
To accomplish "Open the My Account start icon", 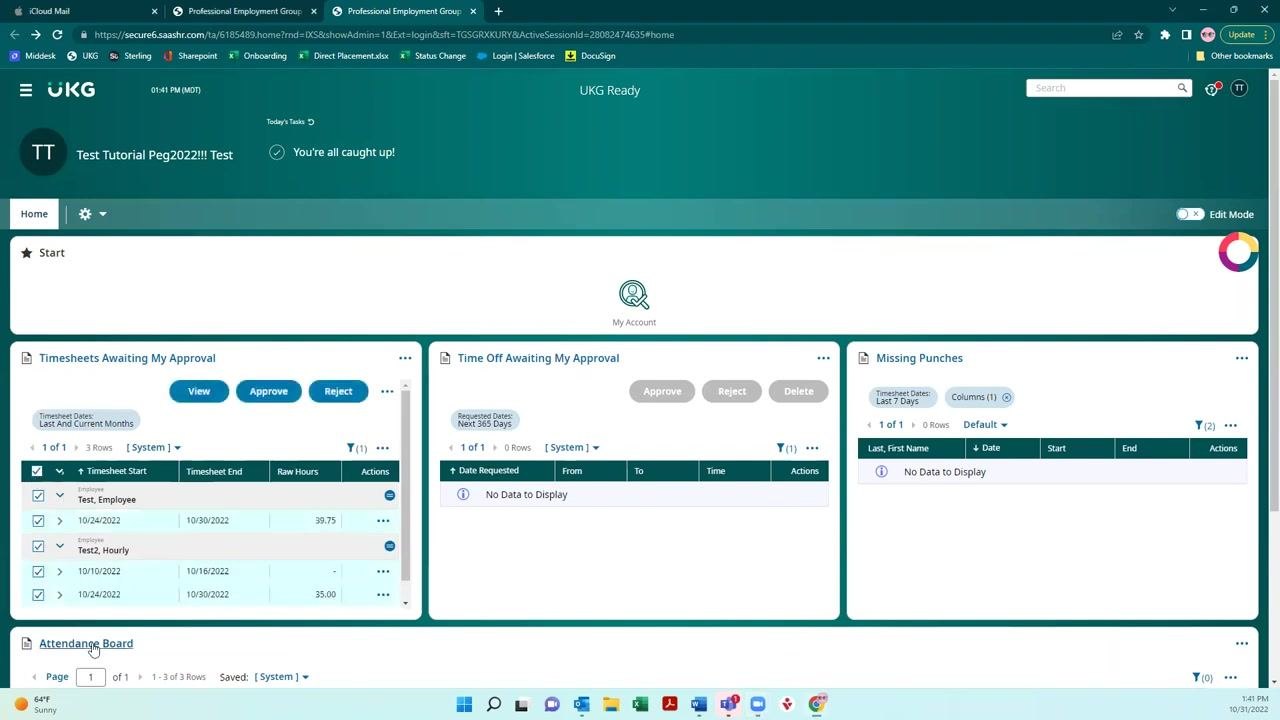I will [634, 304].
